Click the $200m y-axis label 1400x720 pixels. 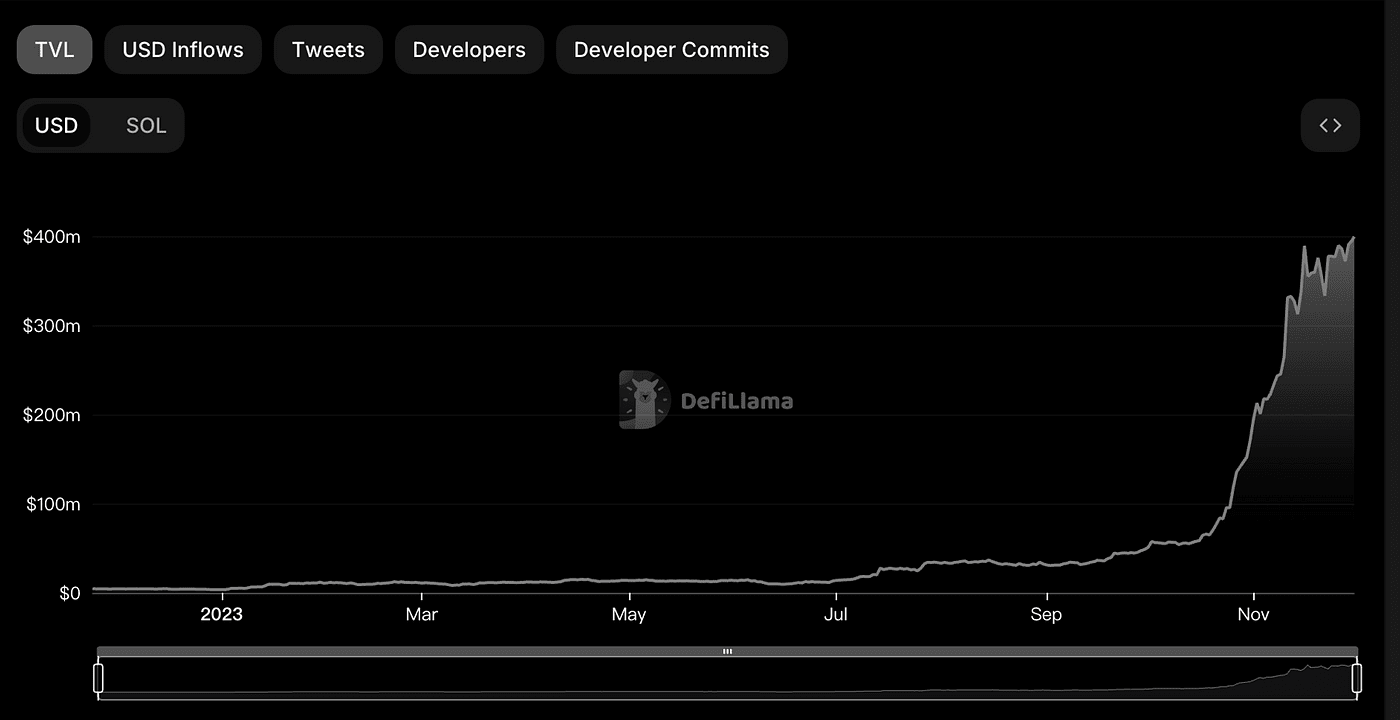(51, 415)
